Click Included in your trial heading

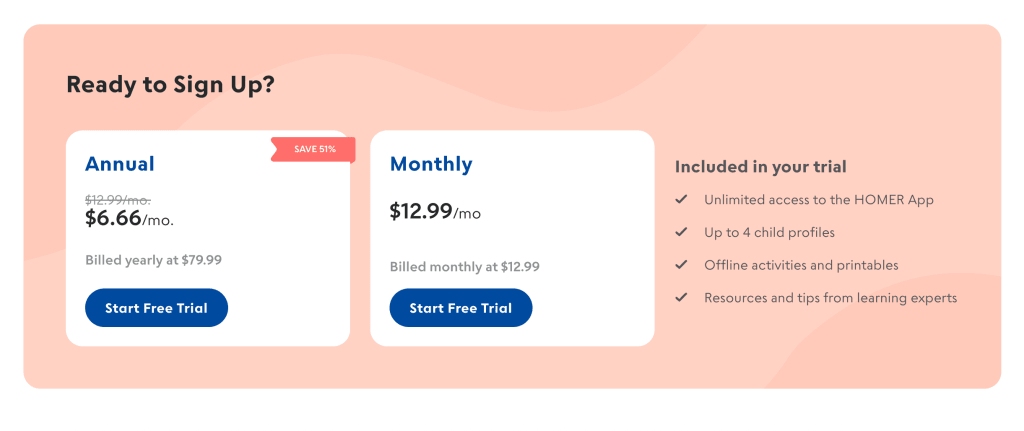pos(760,167)
